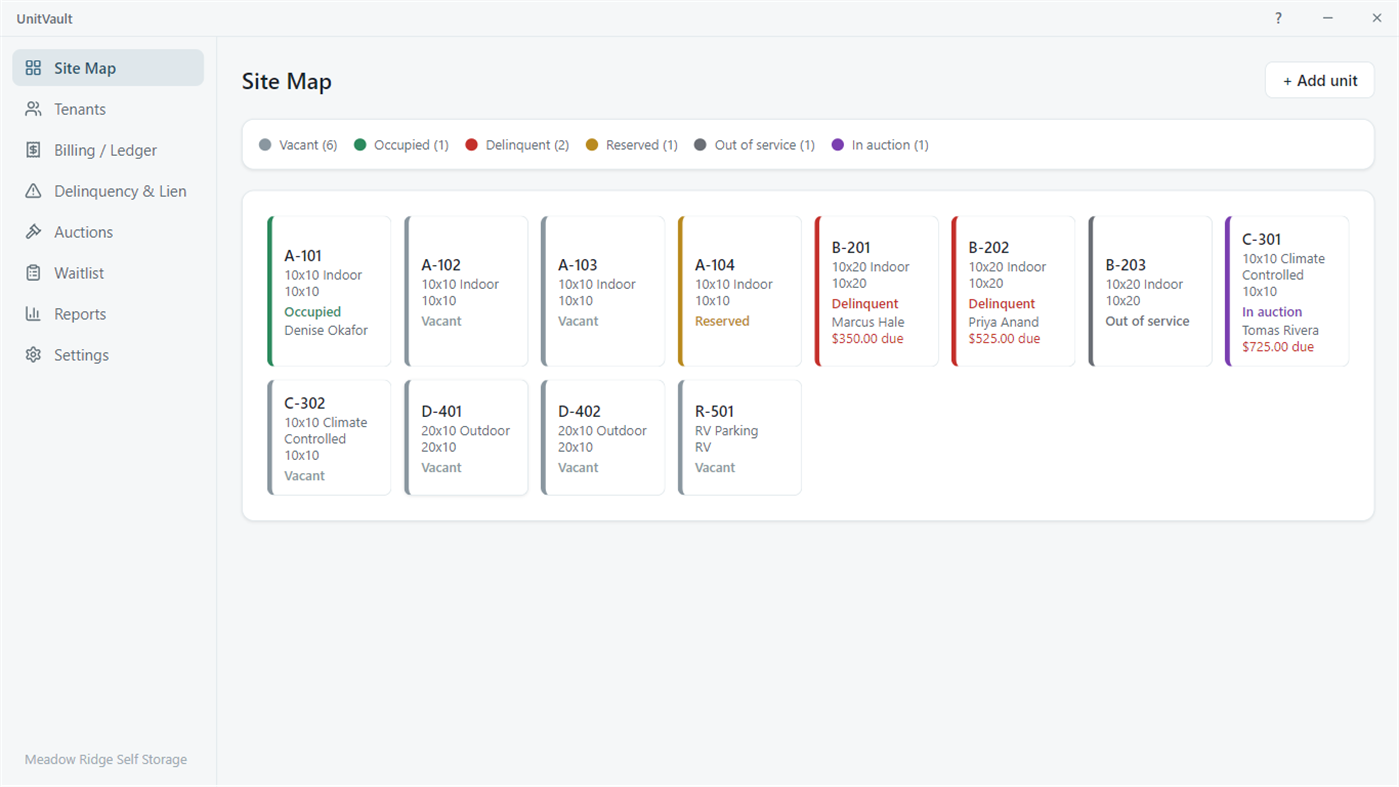This screenshot has height=787, width=1399.
Task: Open reserved unit A-104 card
Action: (740, 291)
